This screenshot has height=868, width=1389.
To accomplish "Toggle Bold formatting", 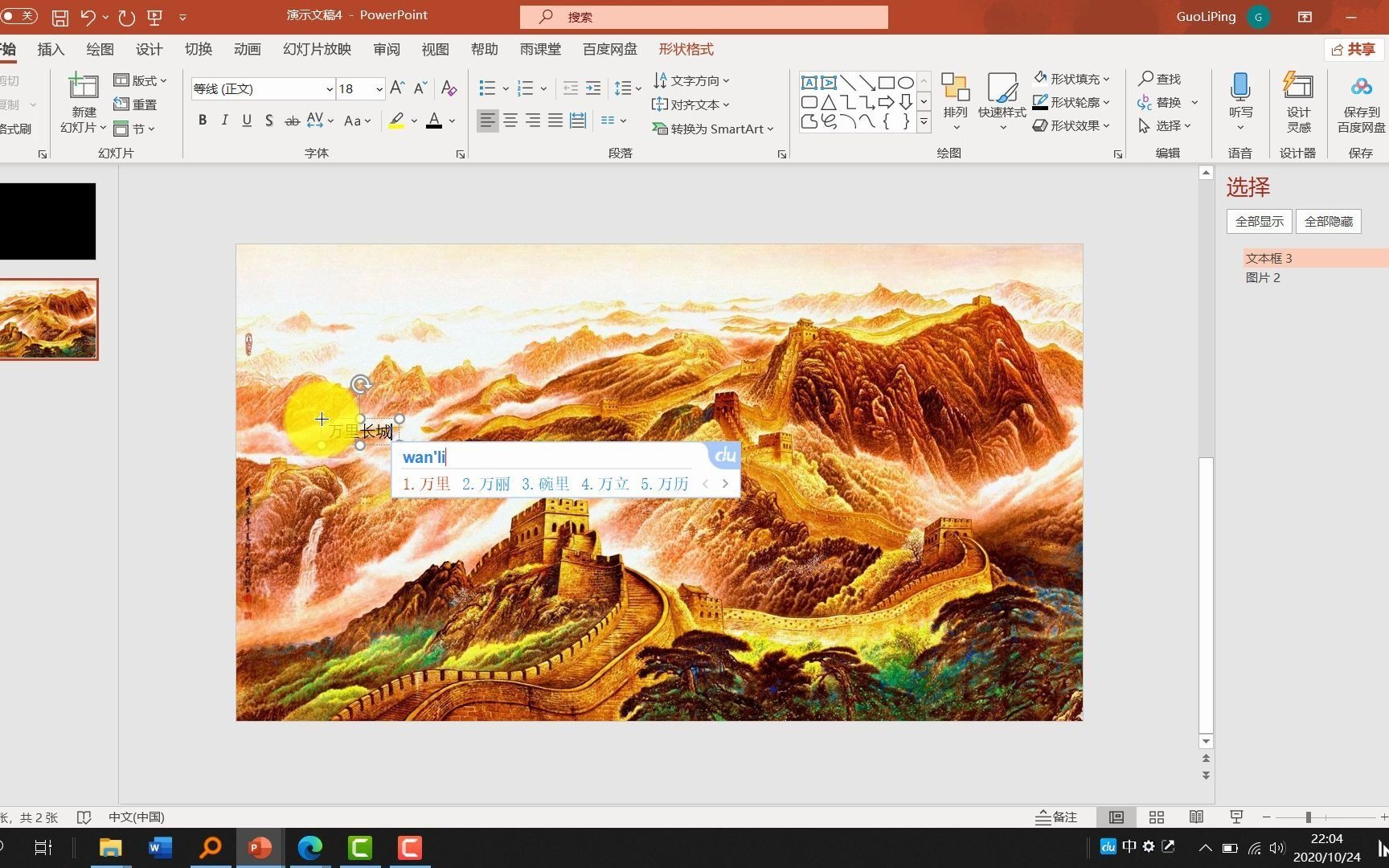I will coord(203,121).
